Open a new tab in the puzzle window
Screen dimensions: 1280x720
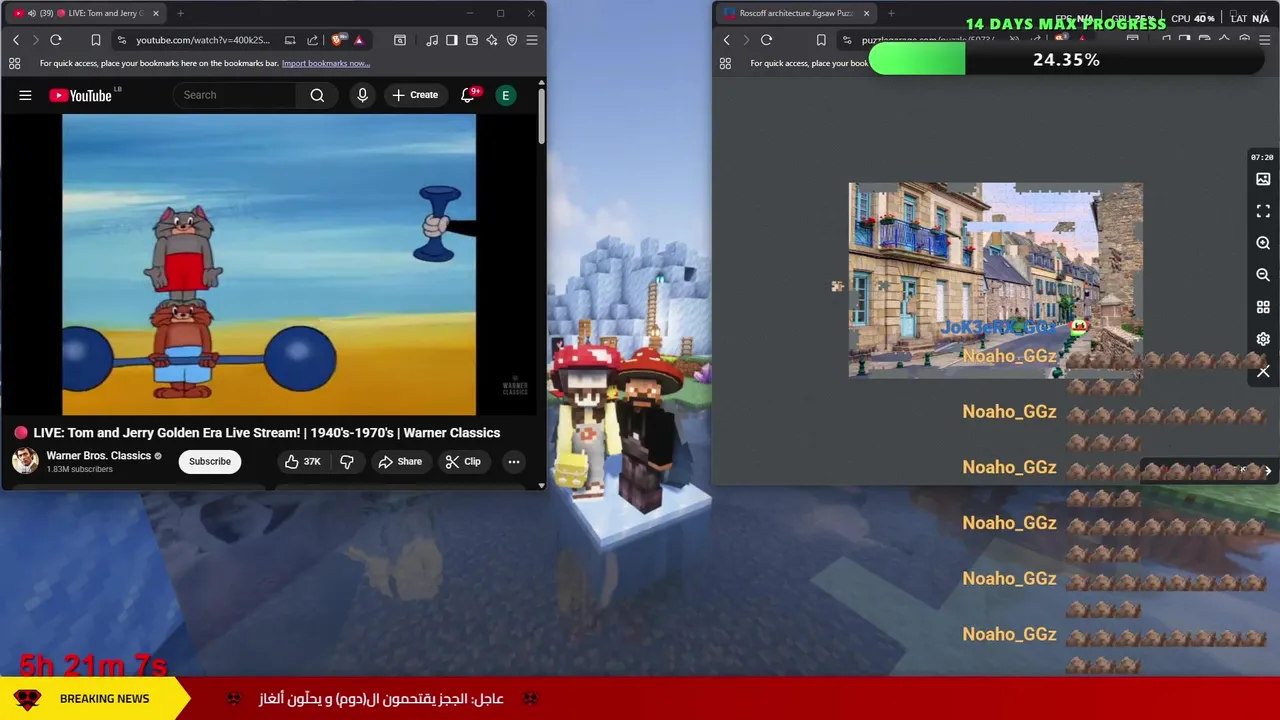pos(891,13)
